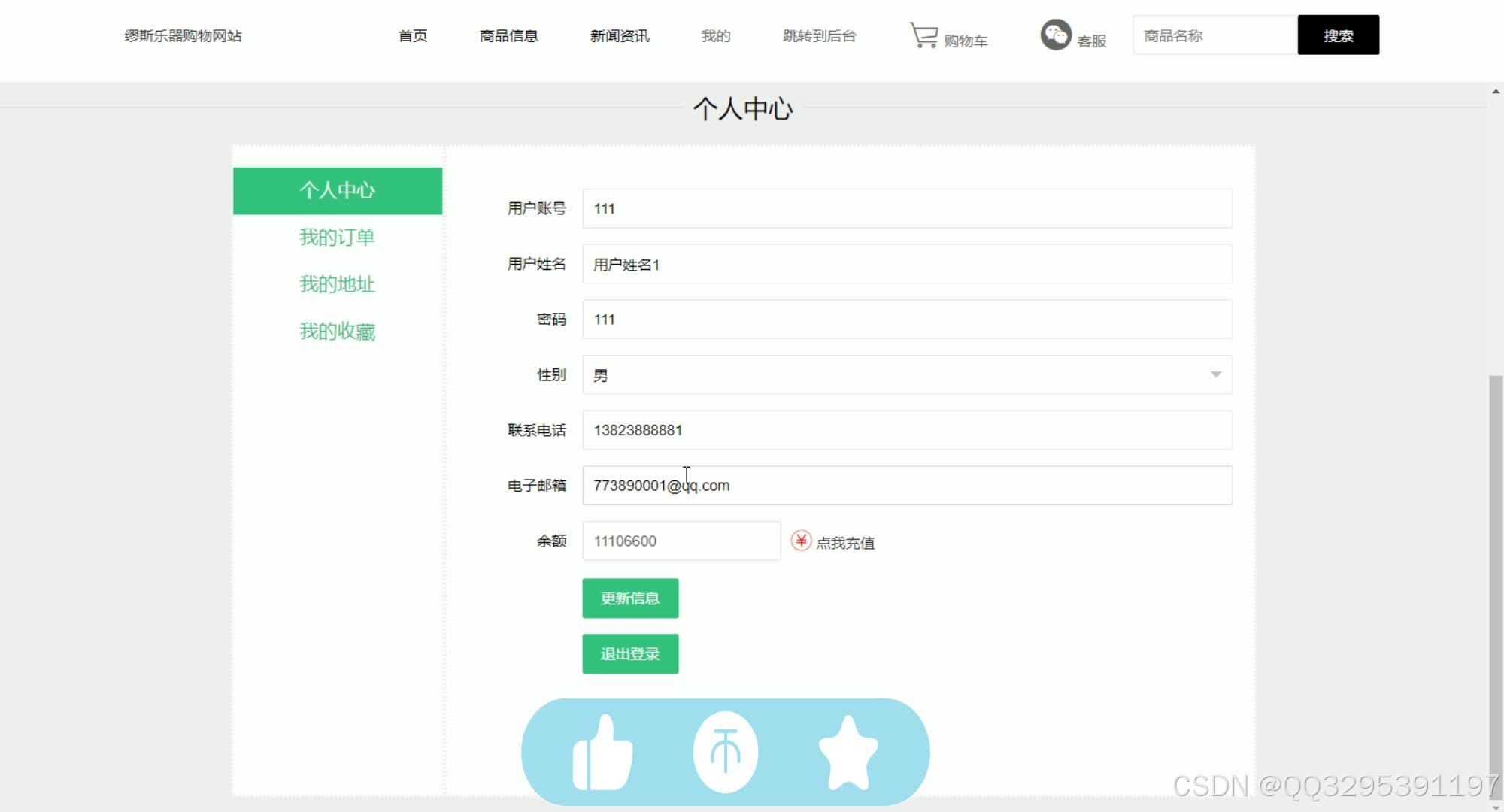
Task: Click 点我充值 recharge link
Action: click(845, 543)
